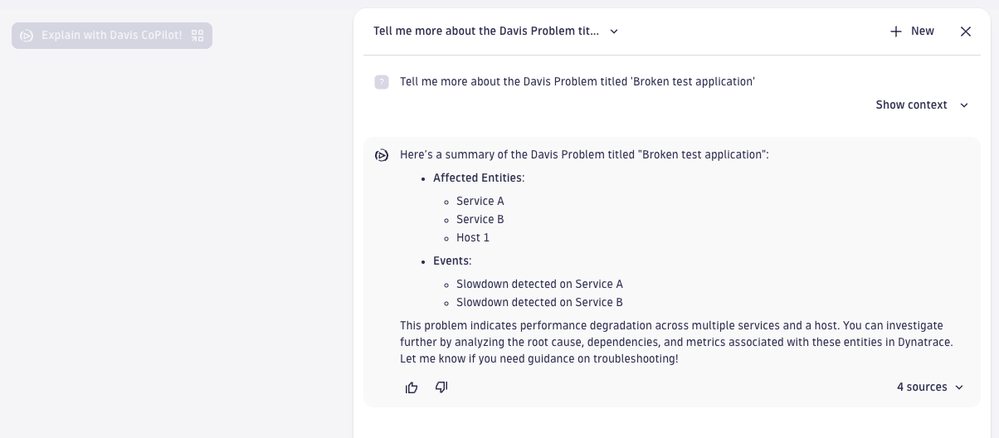The height and width of the screenshot is (438, 999).
Task: Close the Davis CoPilot chat panel
Action: (x=965, y=31)
